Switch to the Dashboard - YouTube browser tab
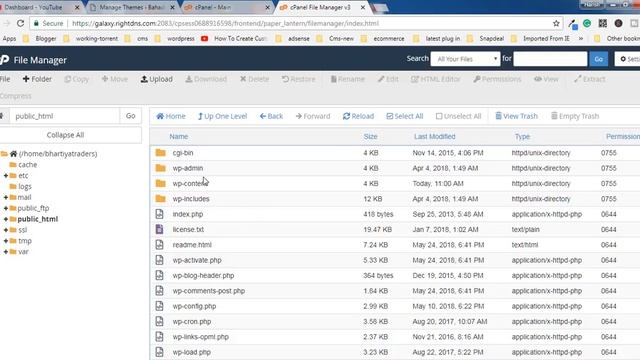This screenshot has height=360, width=640. [39, 7]
